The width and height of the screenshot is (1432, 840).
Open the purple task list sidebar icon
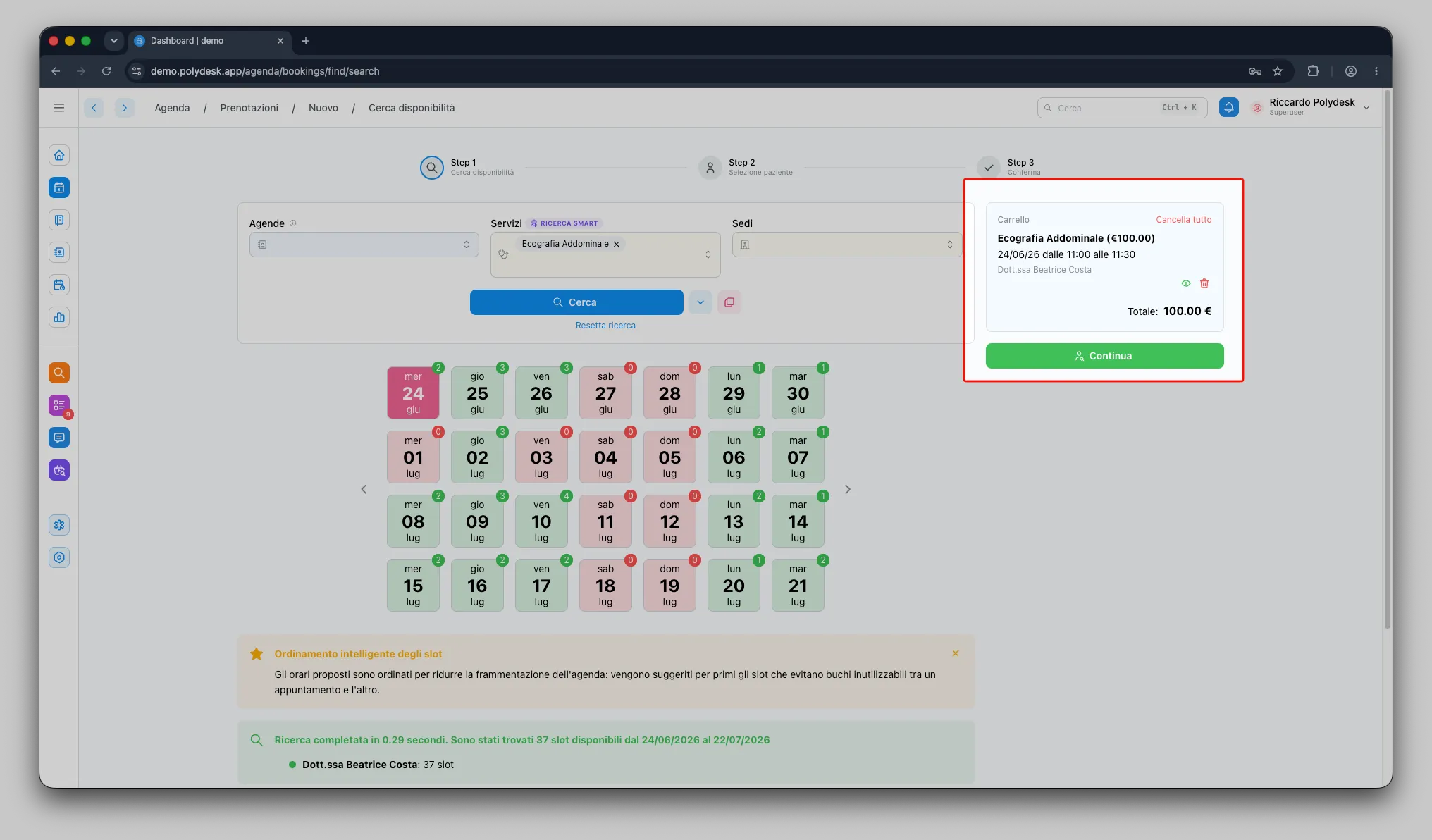[59, 405]
